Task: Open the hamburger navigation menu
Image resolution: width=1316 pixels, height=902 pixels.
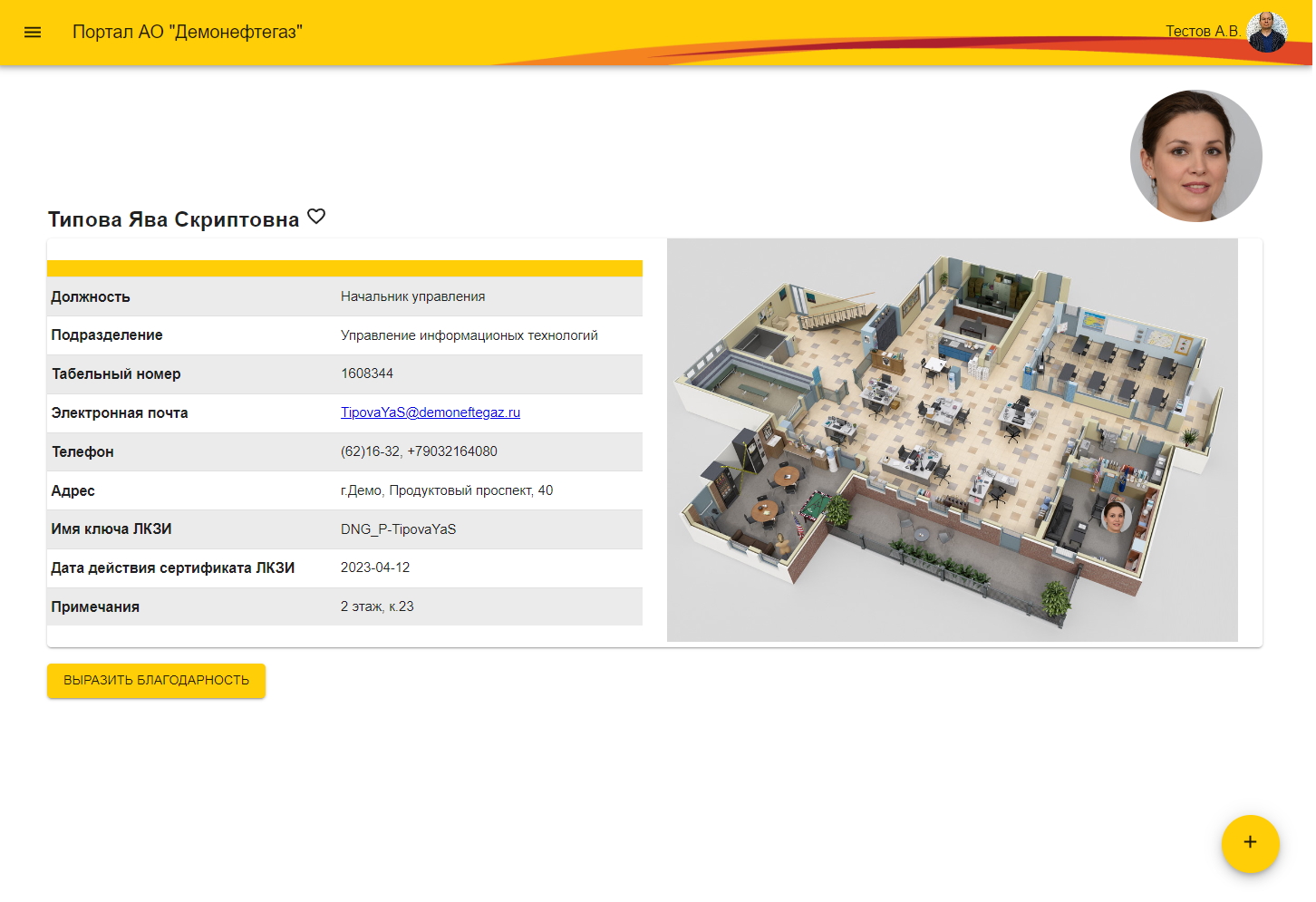Action: [33, 32]
